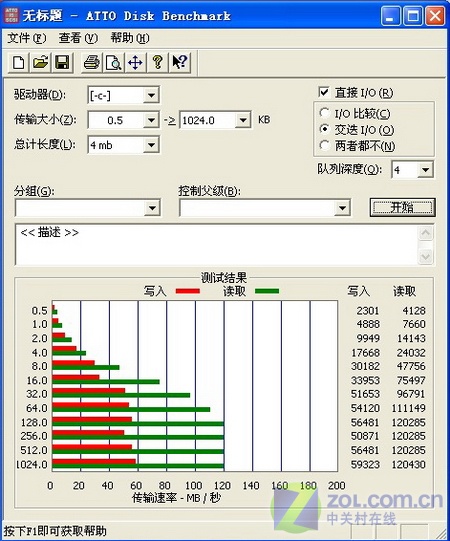Click the 64.0 row label in chart

click(37, 408)
